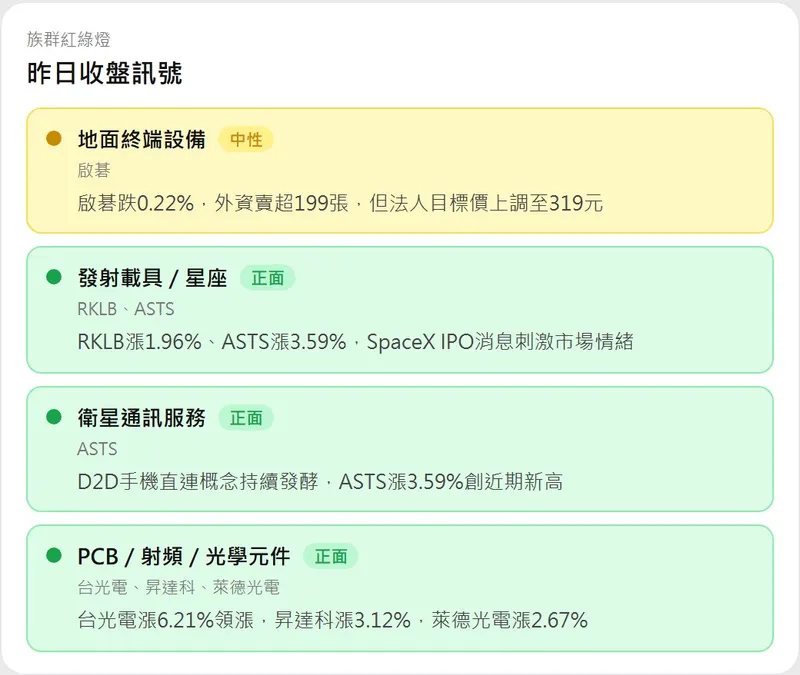Click the 正面 badge on PCB / 射頻 / 光學元件
Viewport: 800px width, 675px height.
331,557
